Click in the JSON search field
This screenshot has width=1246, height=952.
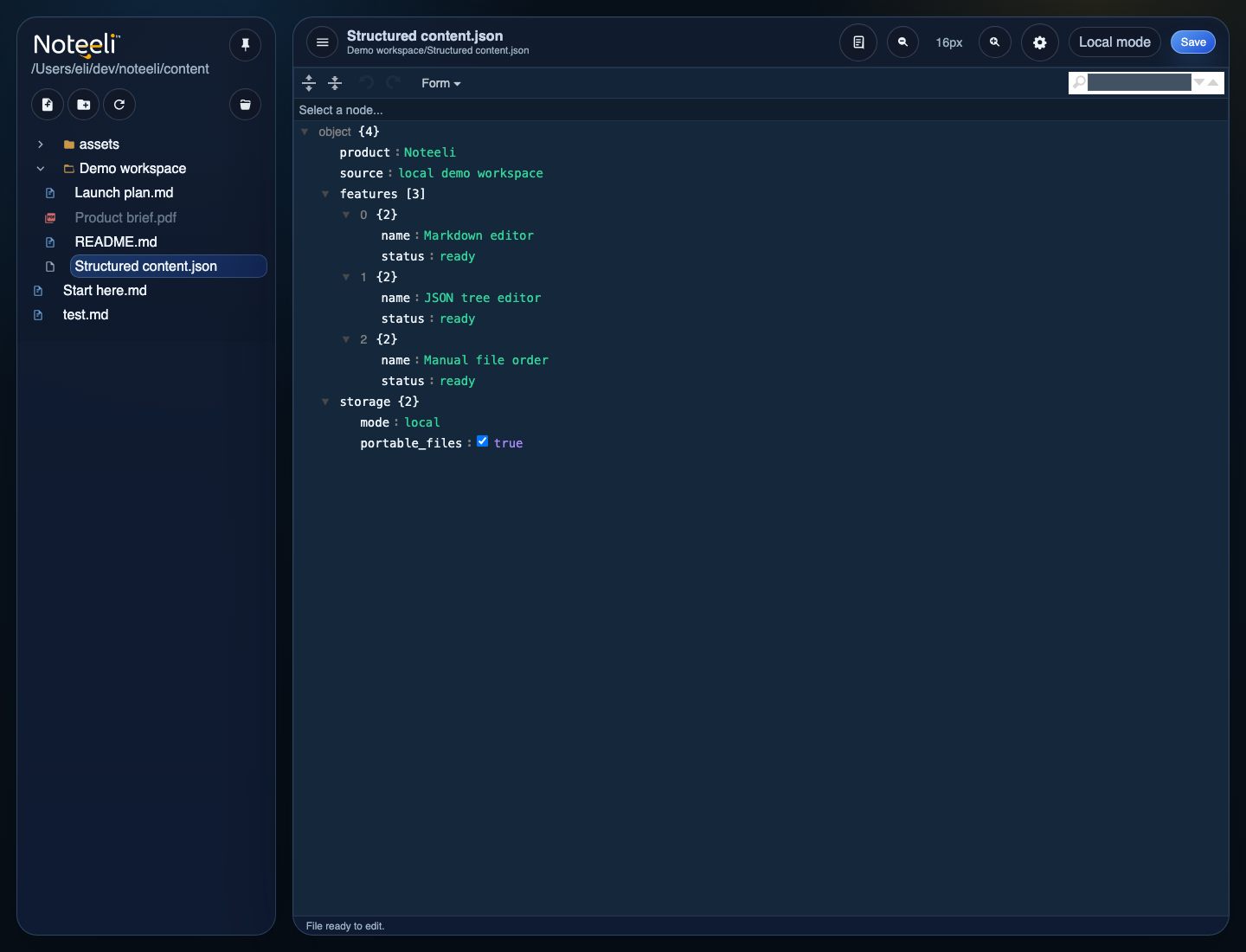click(x=1139, y=82)
